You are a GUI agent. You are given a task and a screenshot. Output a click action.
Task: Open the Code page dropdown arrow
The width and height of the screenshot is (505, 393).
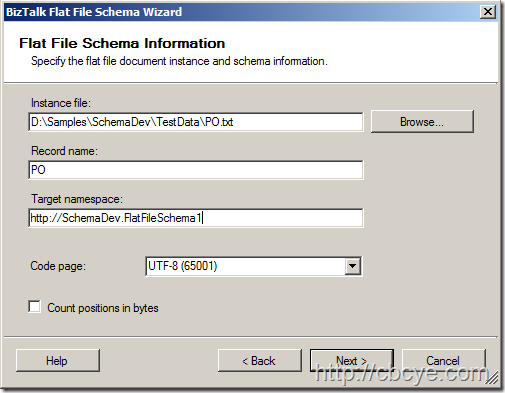click(x=352, y=266)
